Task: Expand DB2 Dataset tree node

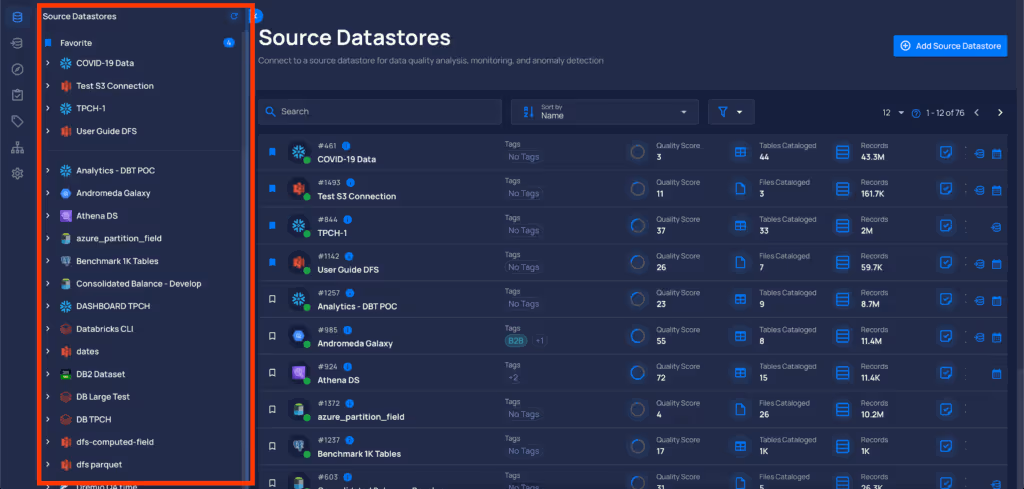Action: click(48, 374)
